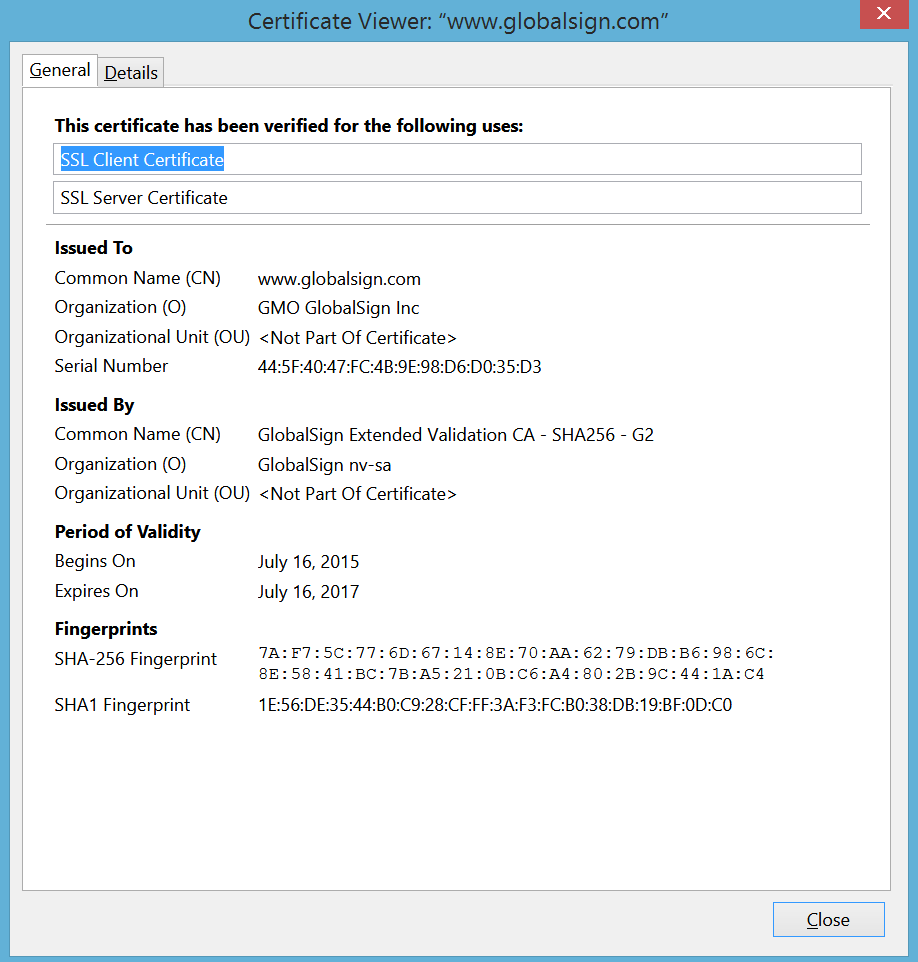Click the Issued By heading
918x962 pixels.
[x=94, y=405]
